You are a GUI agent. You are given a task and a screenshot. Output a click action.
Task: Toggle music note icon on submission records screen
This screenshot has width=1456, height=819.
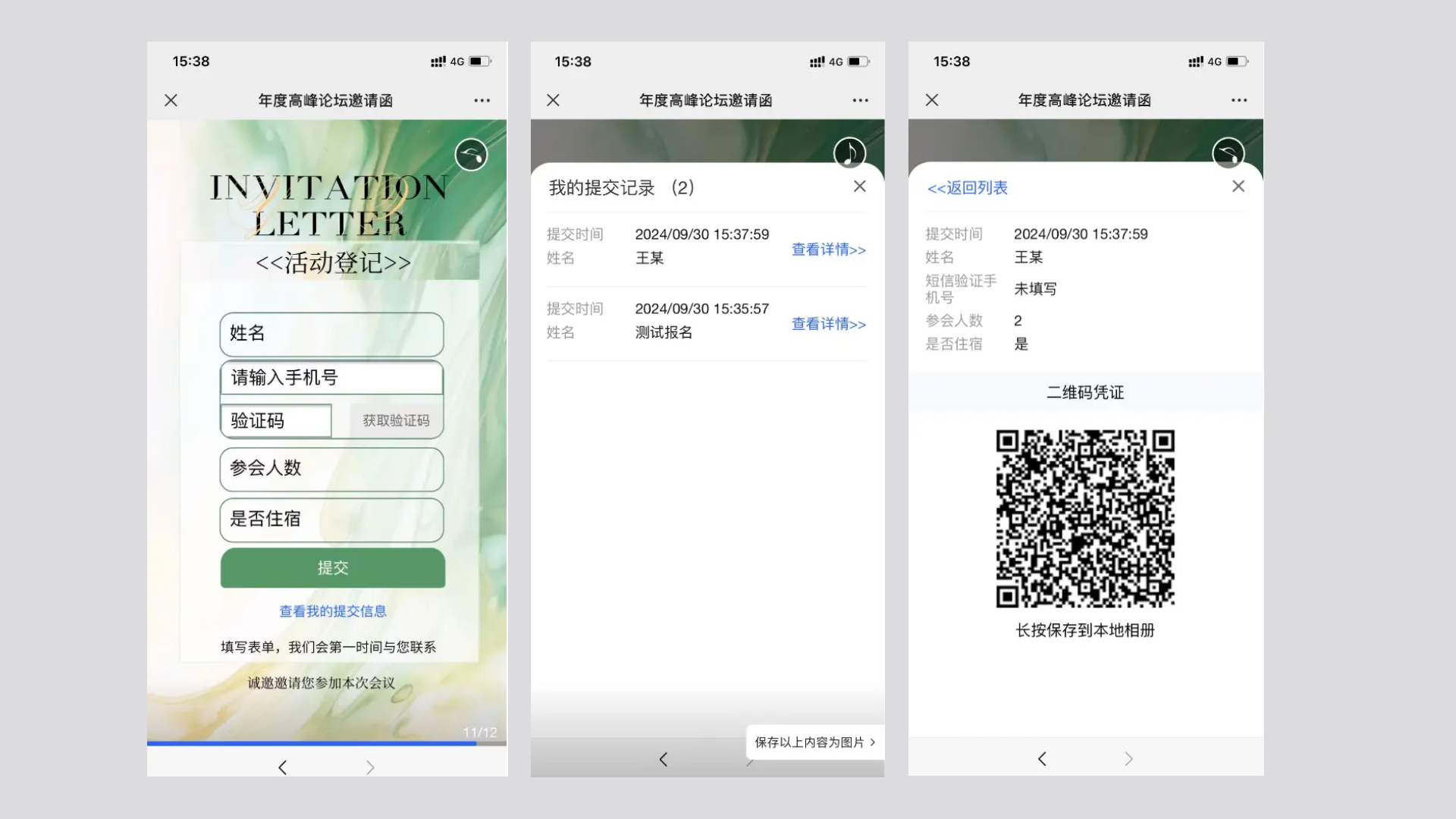pyautogui.click(x=849, y=153)
